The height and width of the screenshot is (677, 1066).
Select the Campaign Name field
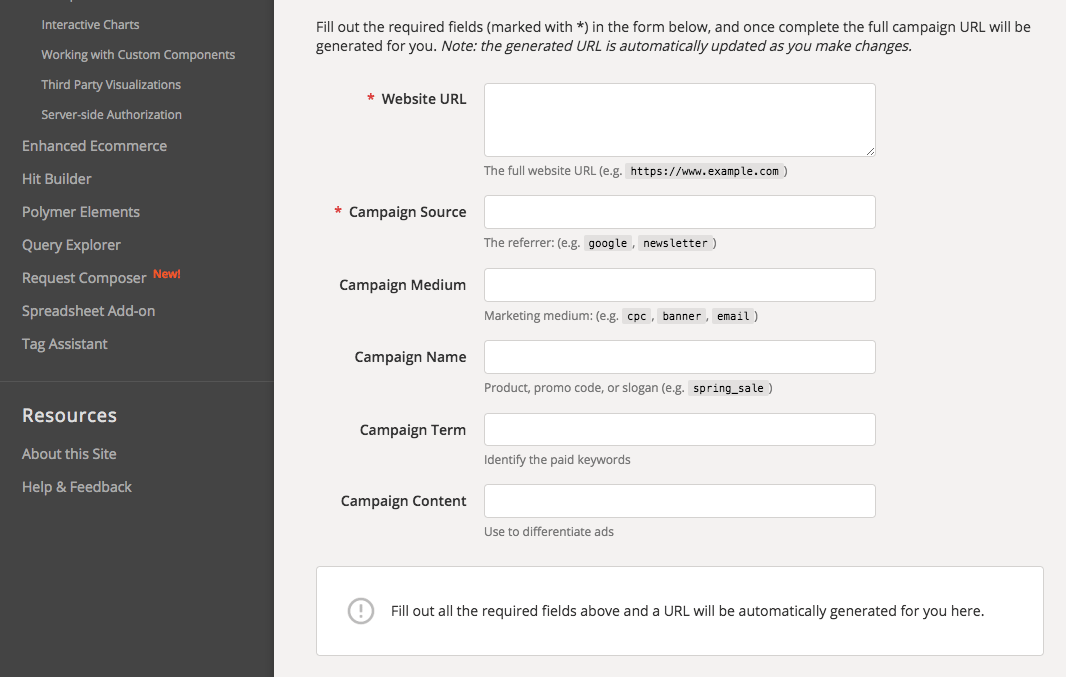pos(679,356)
